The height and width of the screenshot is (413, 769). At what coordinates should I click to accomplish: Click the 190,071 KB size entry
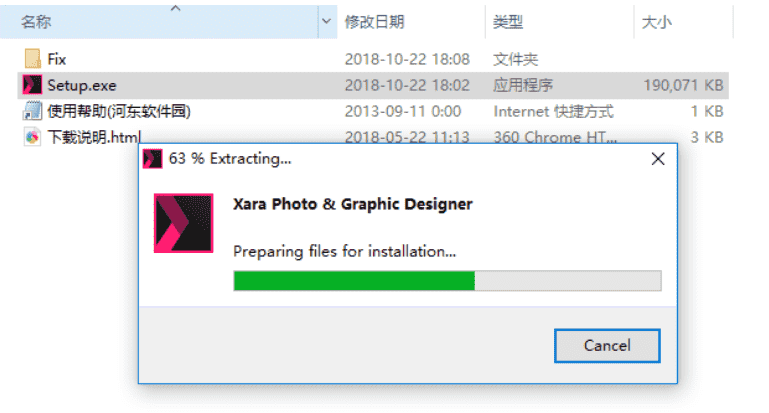683,85
